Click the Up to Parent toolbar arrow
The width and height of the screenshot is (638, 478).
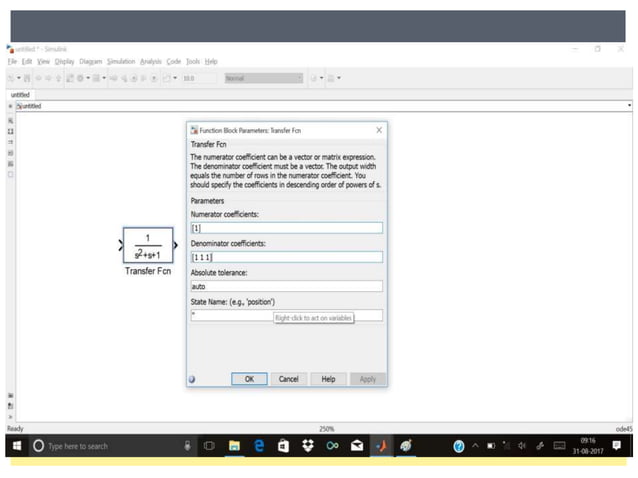click(x=58, y=78)
